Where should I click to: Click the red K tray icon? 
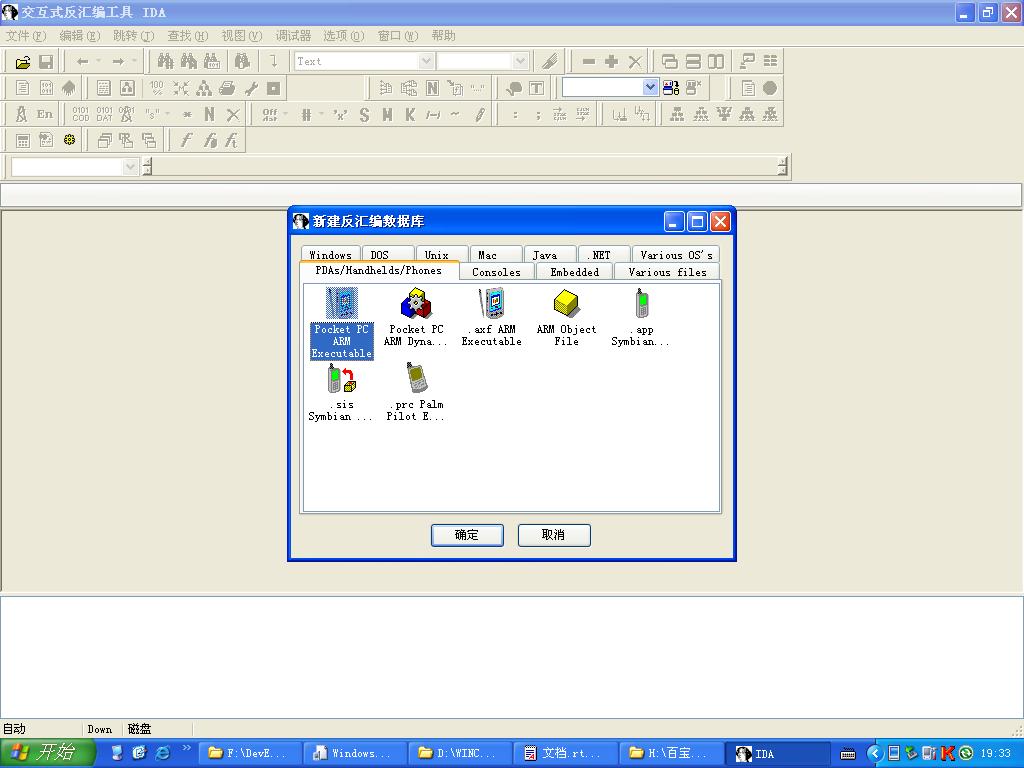coord(948,753)
